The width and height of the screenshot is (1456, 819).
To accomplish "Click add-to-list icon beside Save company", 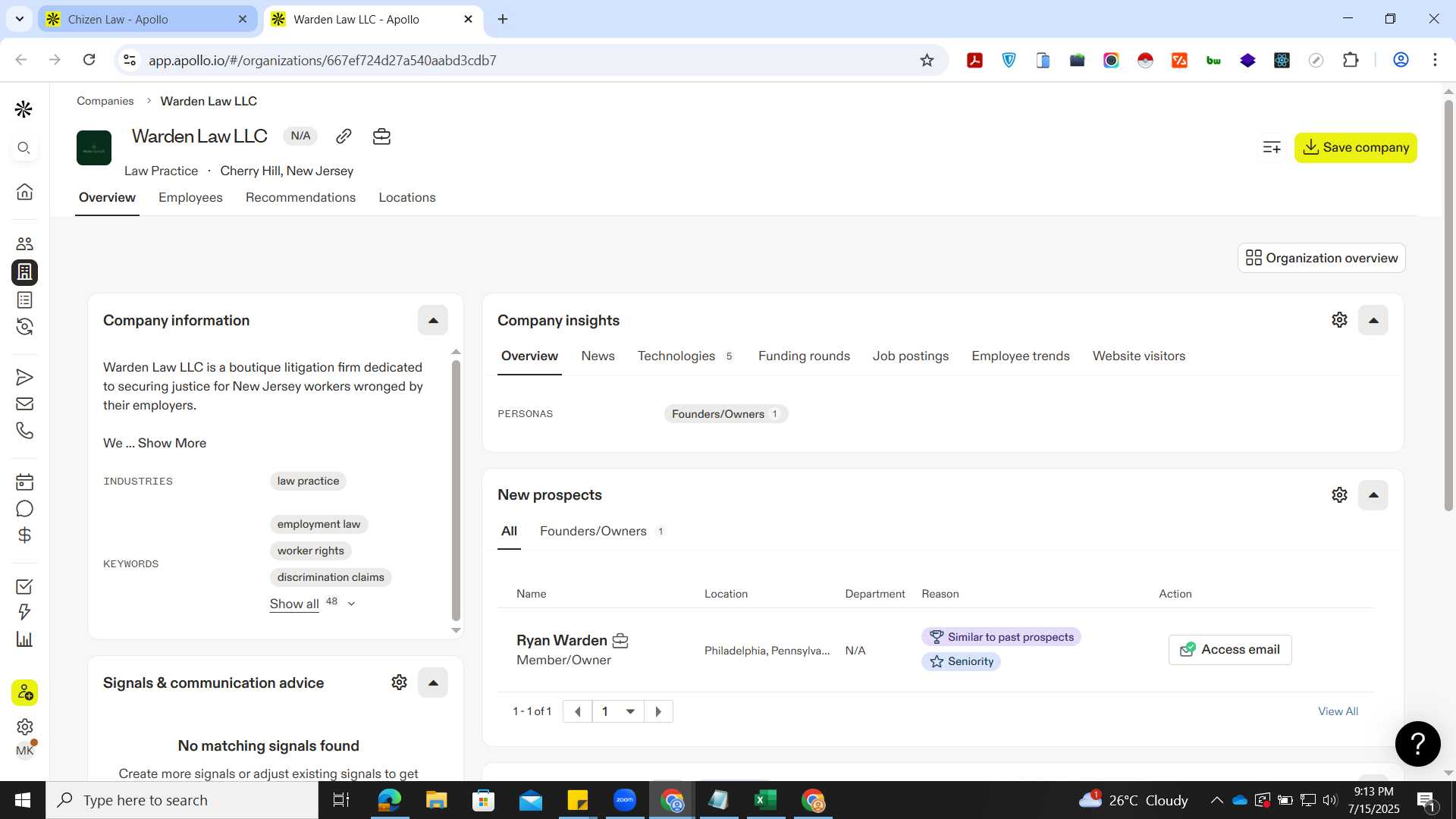I will point(1272,147).
